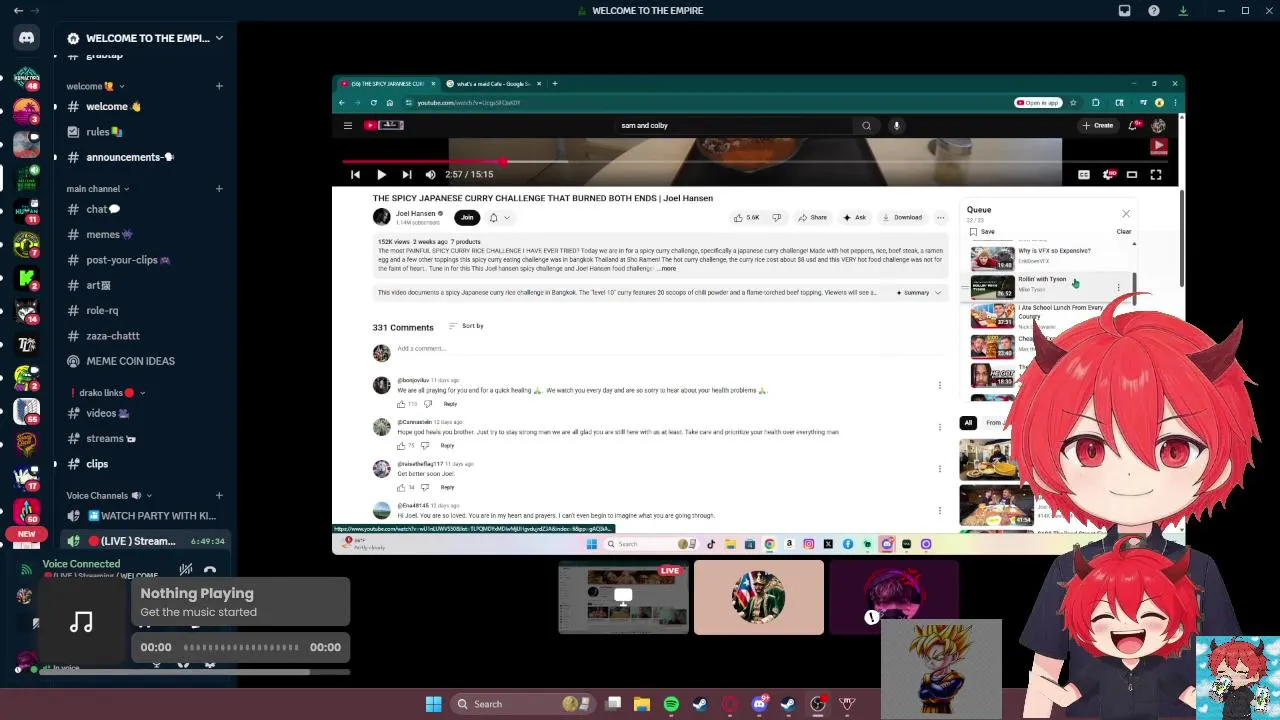Click the Share button under video

pos(812,217)
